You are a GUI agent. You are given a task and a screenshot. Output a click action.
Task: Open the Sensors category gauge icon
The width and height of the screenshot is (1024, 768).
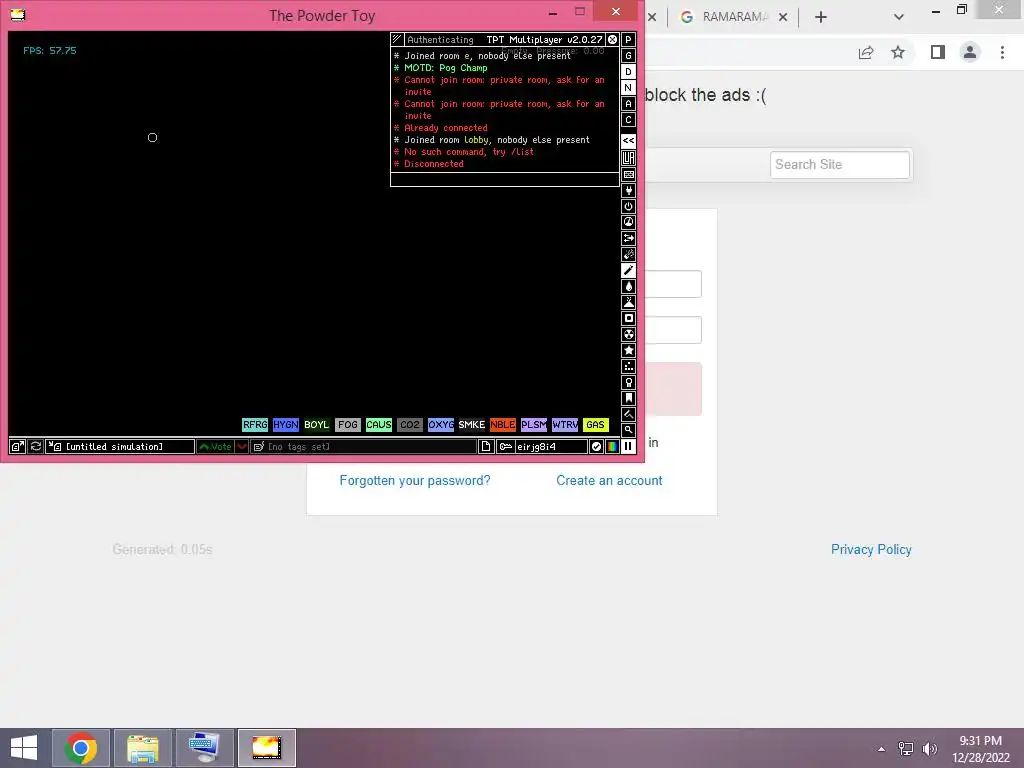tap(628, 223)
